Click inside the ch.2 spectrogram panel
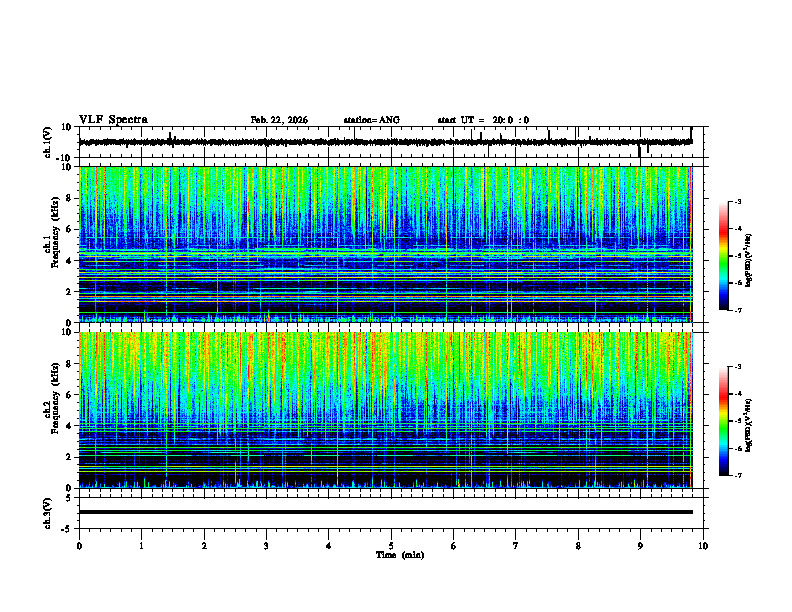 point(385,410)
